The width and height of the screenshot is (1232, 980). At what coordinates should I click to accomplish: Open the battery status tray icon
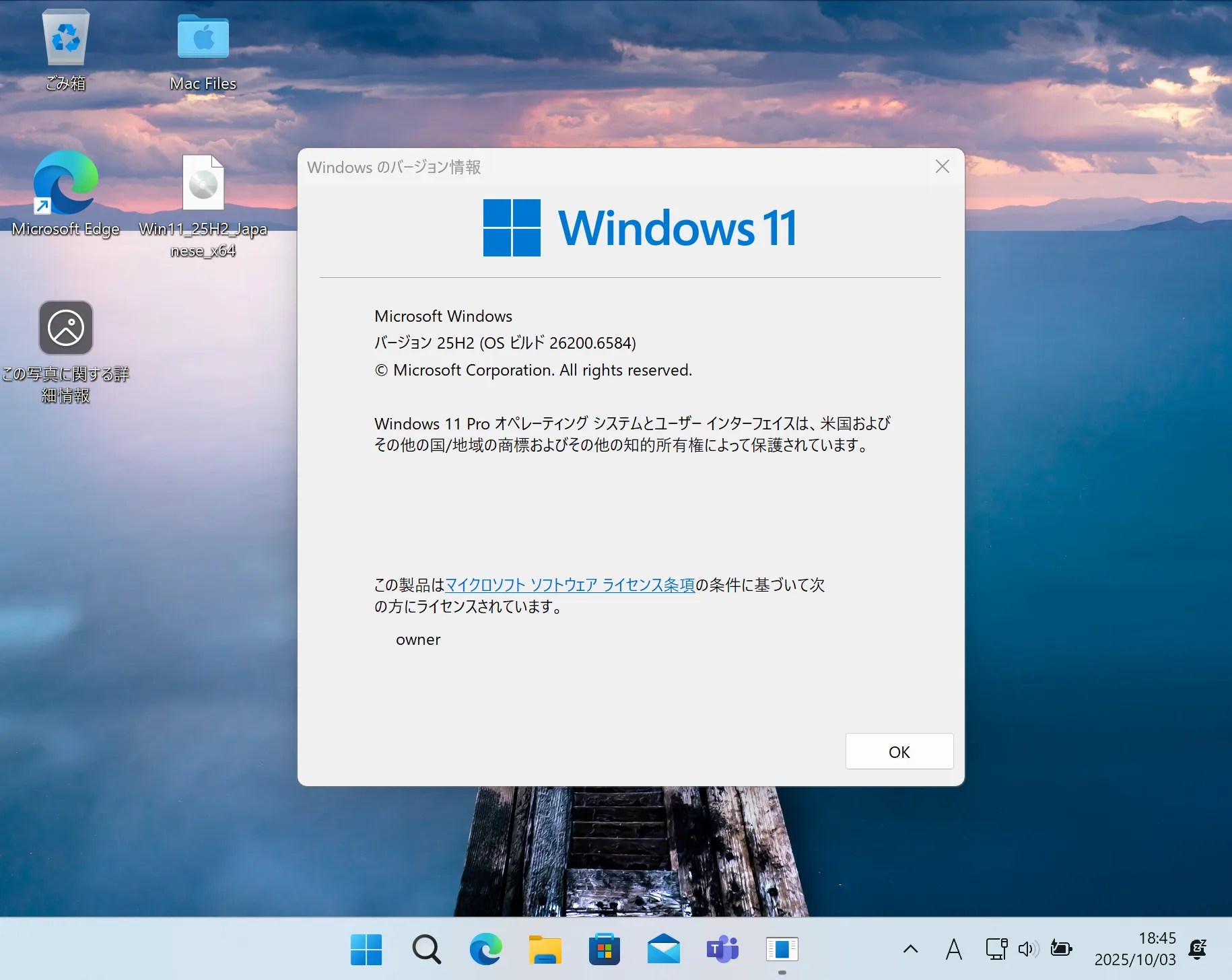pos(1061,949)
